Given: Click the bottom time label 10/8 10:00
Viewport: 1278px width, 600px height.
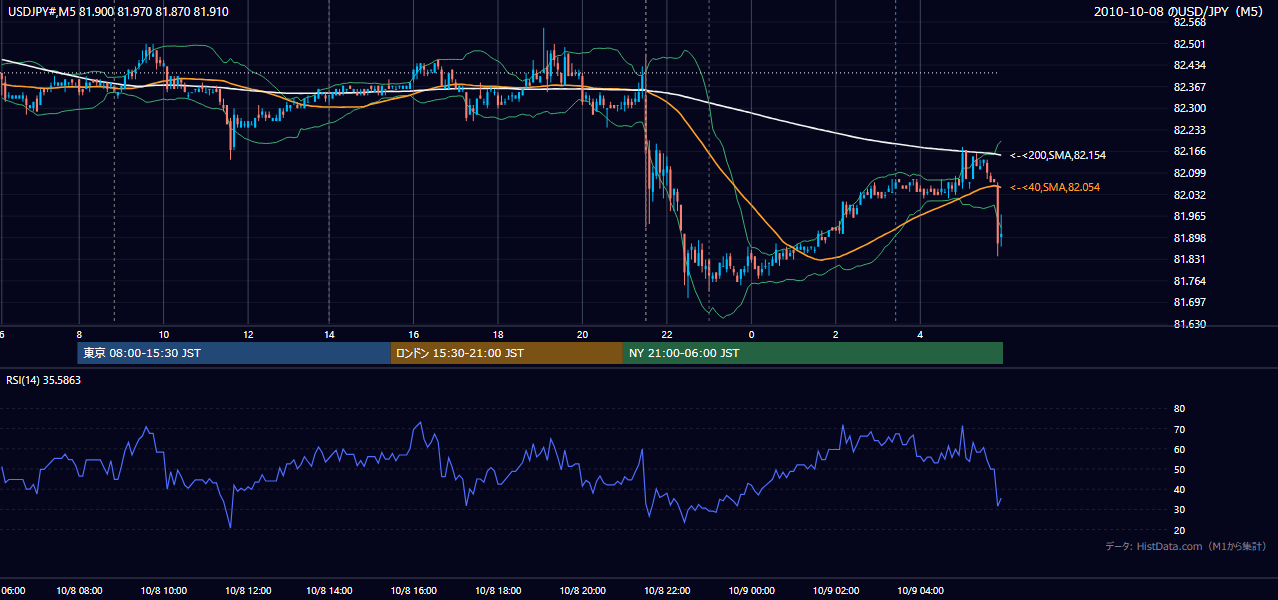Looking at the screenshot, I should [x=162, y=591].
